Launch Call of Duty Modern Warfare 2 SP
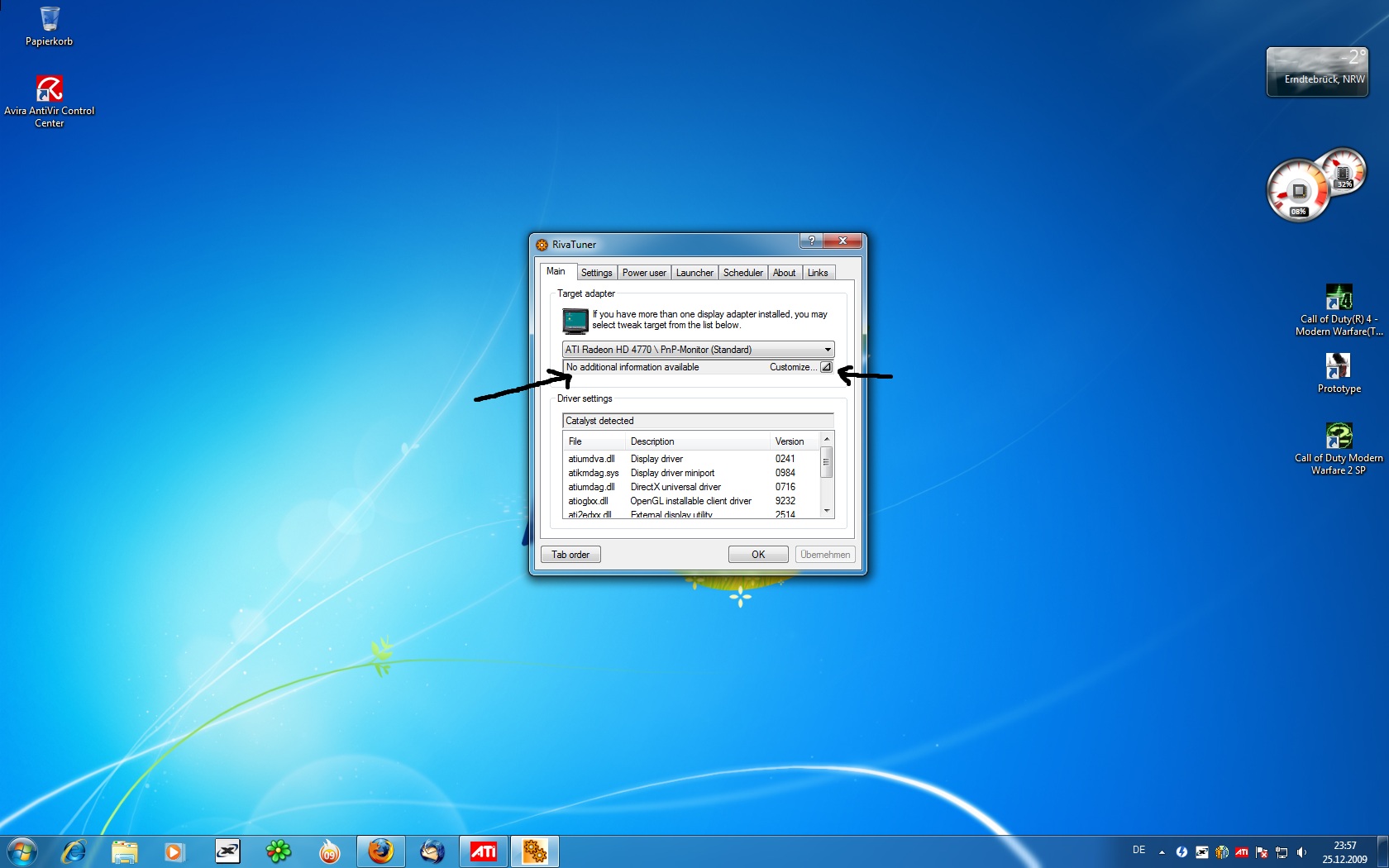The height and width of the screenshot is (868, 1389). 1339,449
